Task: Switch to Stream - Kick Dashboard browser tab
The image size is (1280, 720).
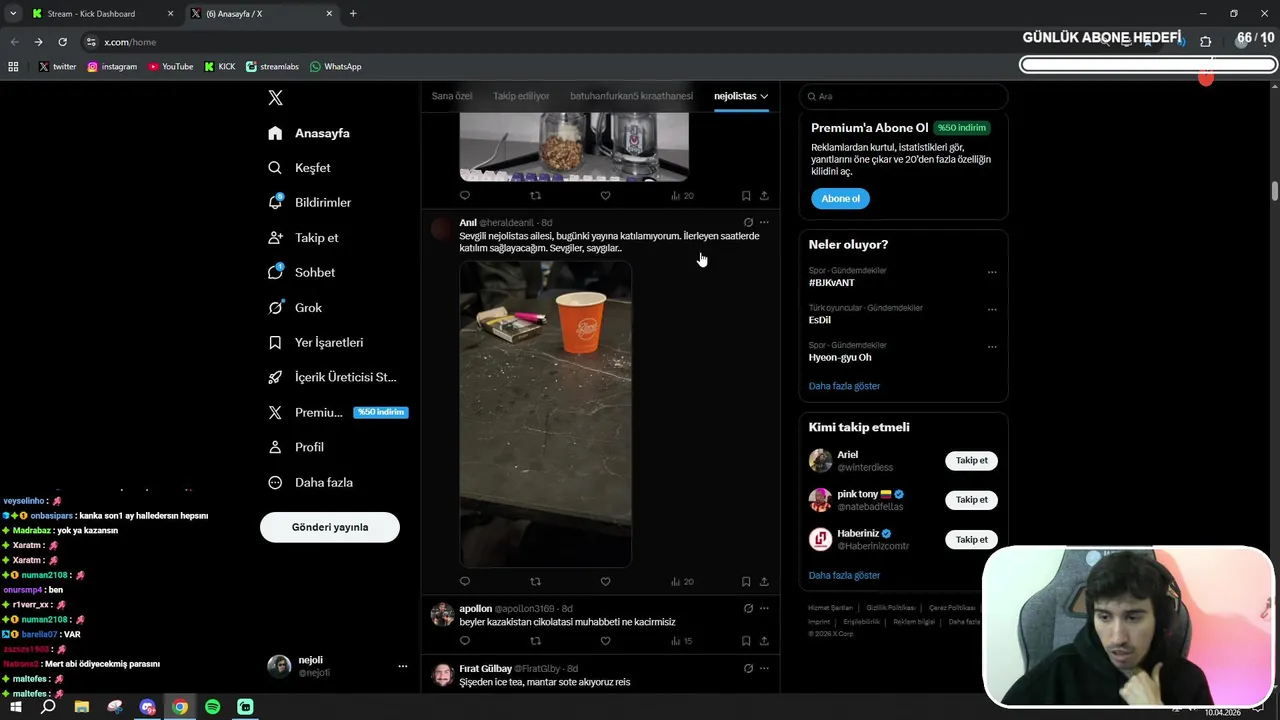Action: tap(102, 13)
